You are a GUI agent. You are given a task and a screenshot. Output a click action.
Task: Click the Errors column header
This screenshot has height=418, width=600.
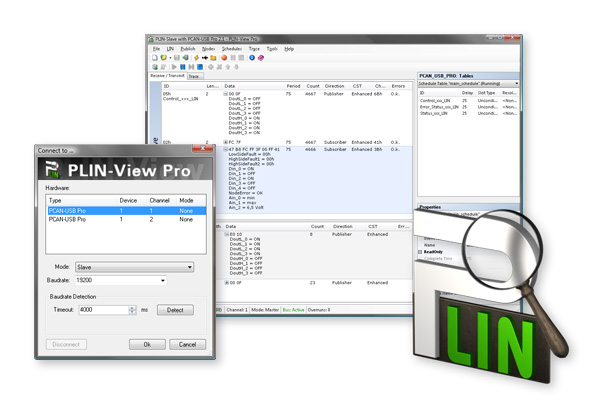point(398,86)
